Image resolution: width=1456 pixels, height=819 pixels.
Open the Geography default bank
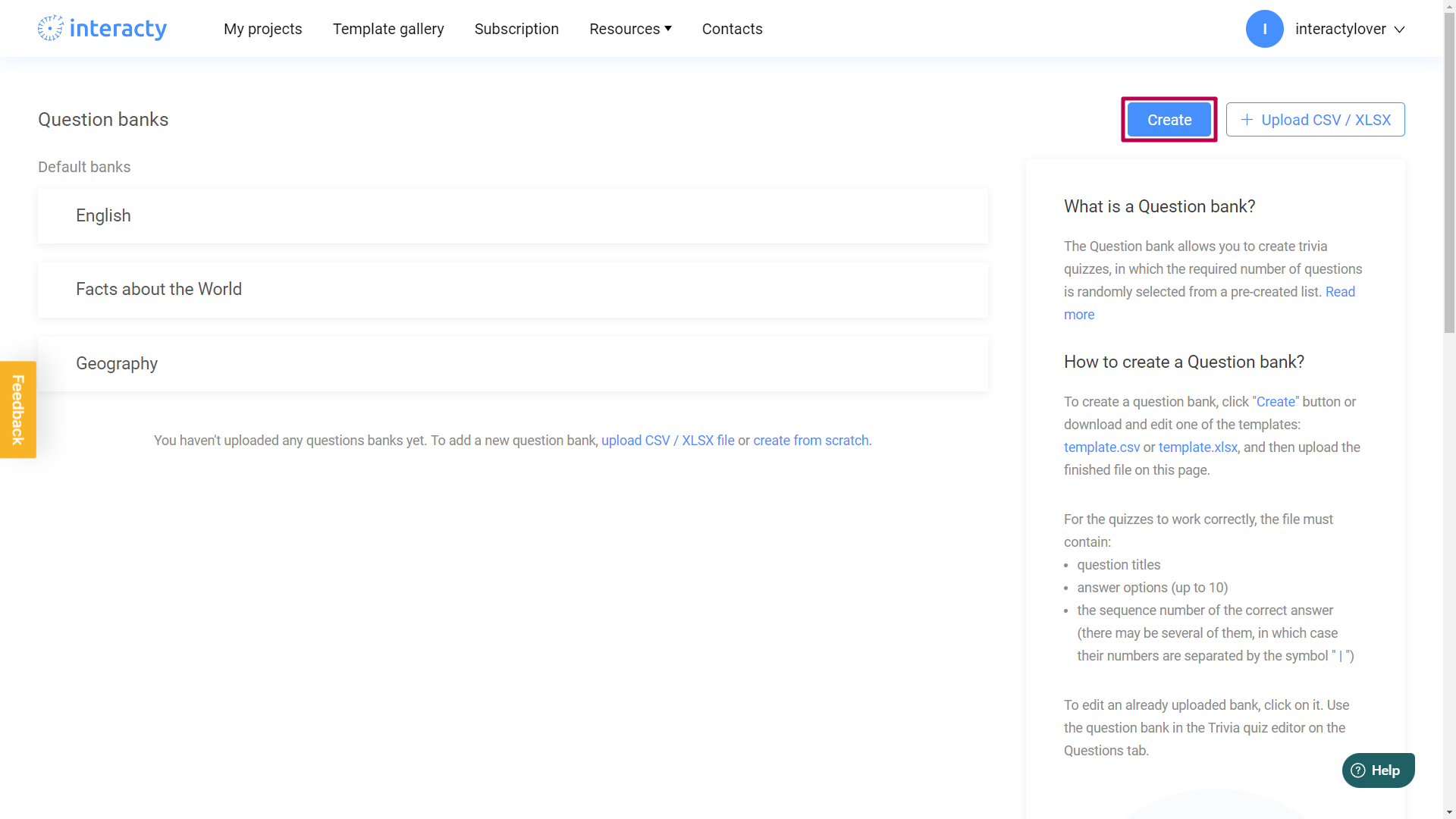(x=513, y=364)
